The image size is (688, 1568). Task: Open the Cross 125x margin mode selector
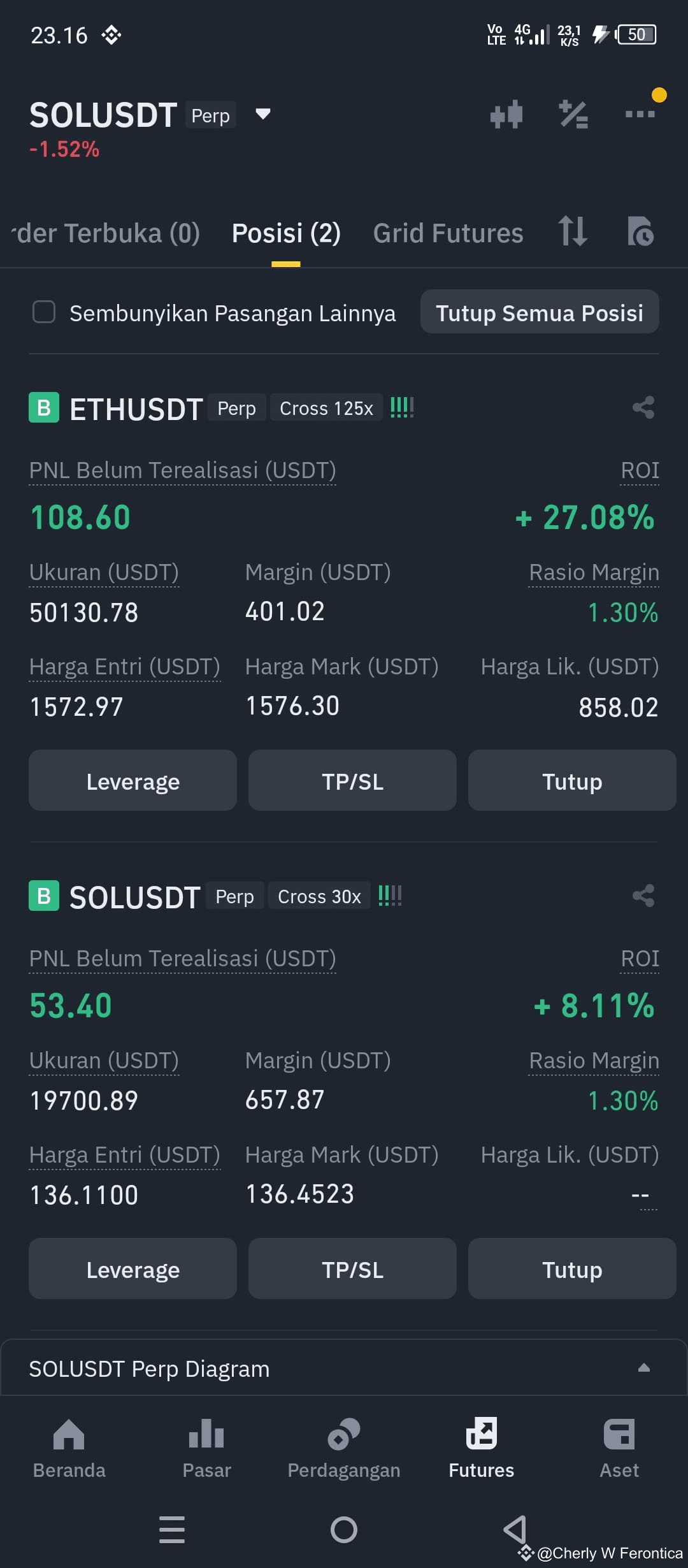[x=326, y=408]
